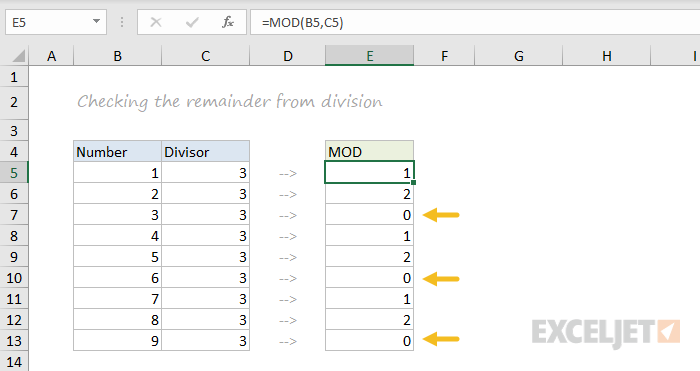The image size is (700, 371).
Task: Select column D header
Action: pyautogui.click(x=288, y=56)
